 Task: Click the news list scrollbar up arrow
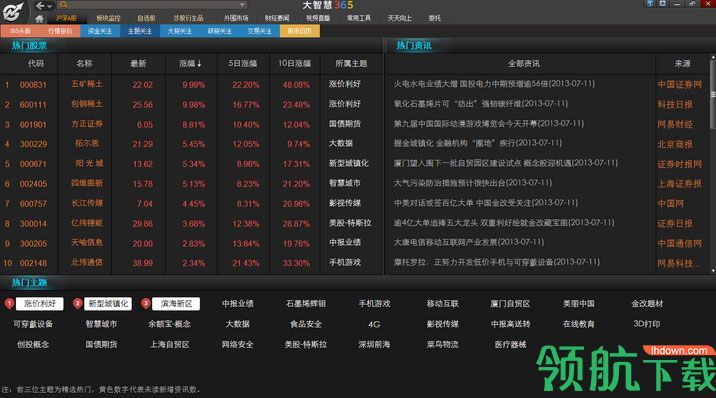click(713, 58)
